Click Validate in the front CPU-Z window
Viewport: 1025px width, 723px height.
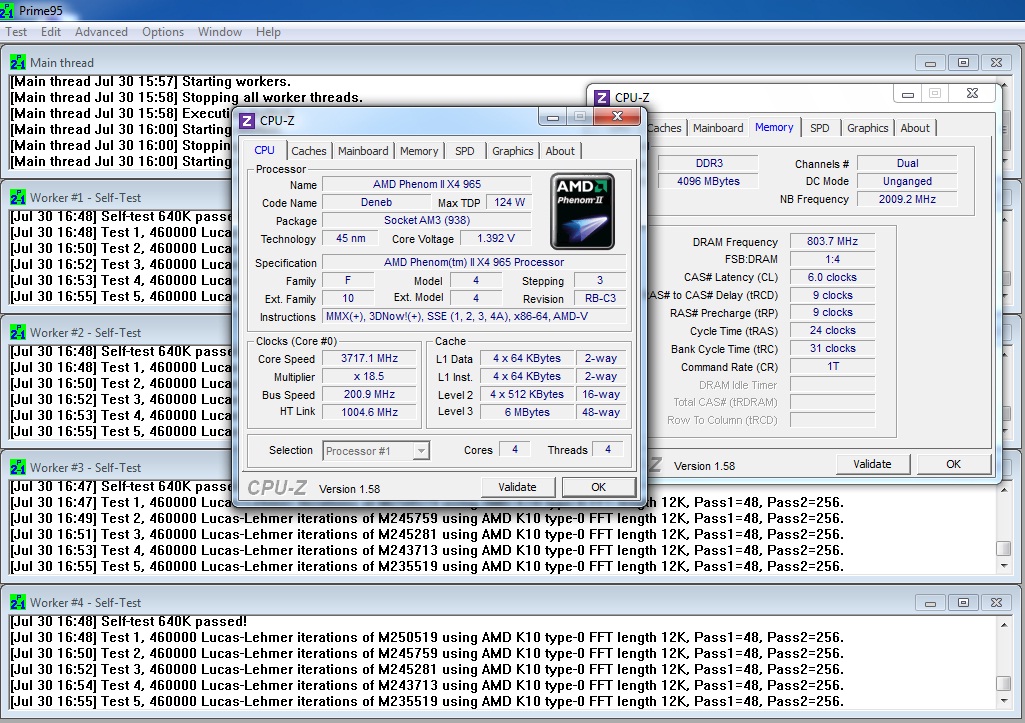517,487
